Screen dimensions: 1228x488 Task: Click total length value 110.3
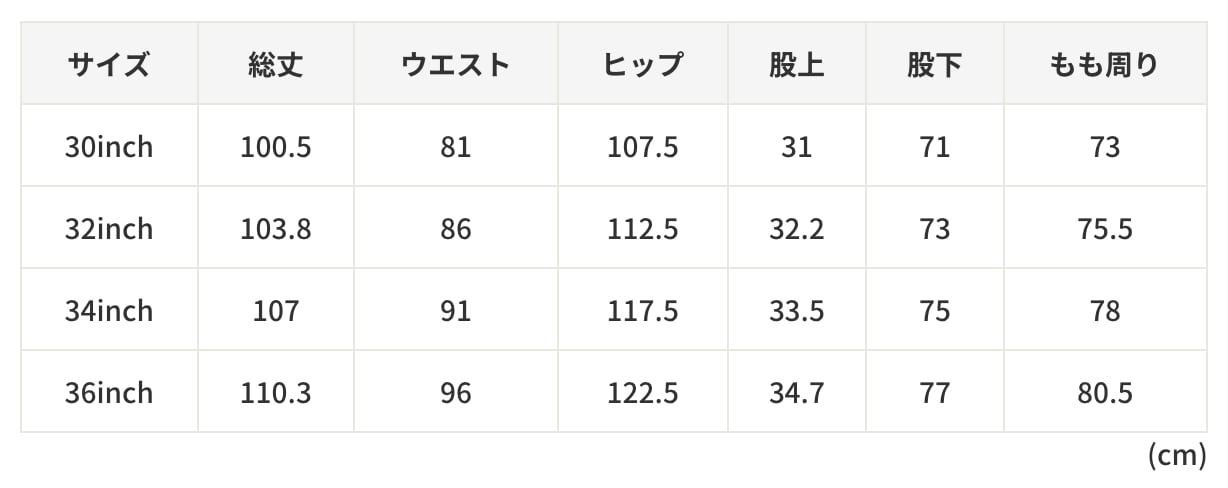point(276,393)
